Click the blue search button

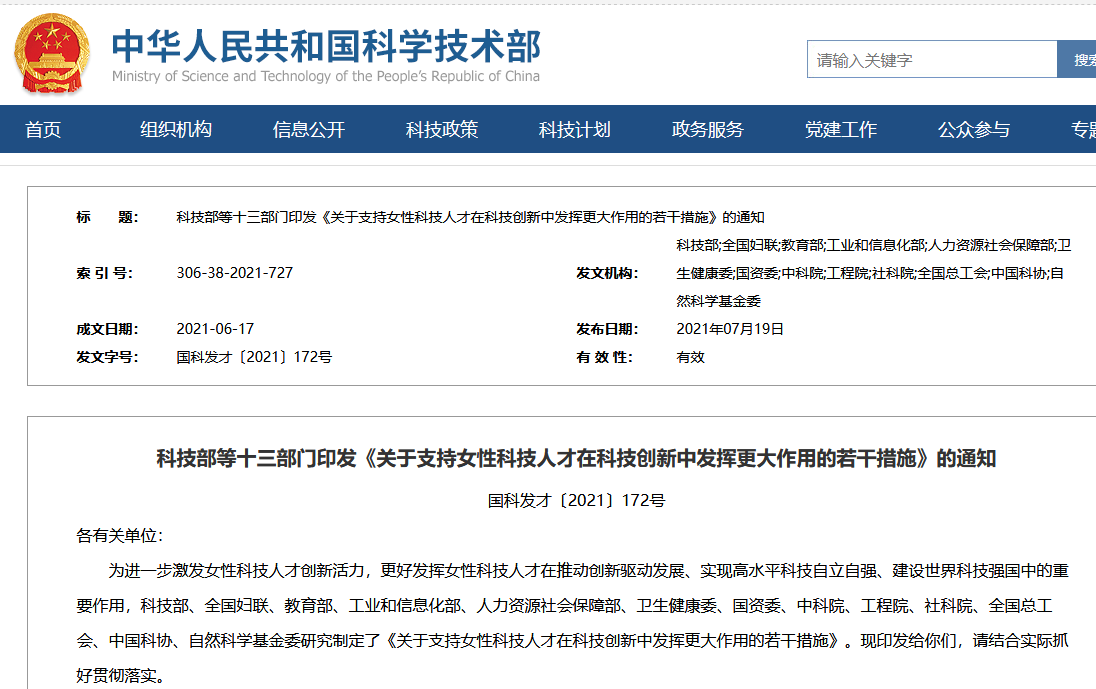(1076, 59)
